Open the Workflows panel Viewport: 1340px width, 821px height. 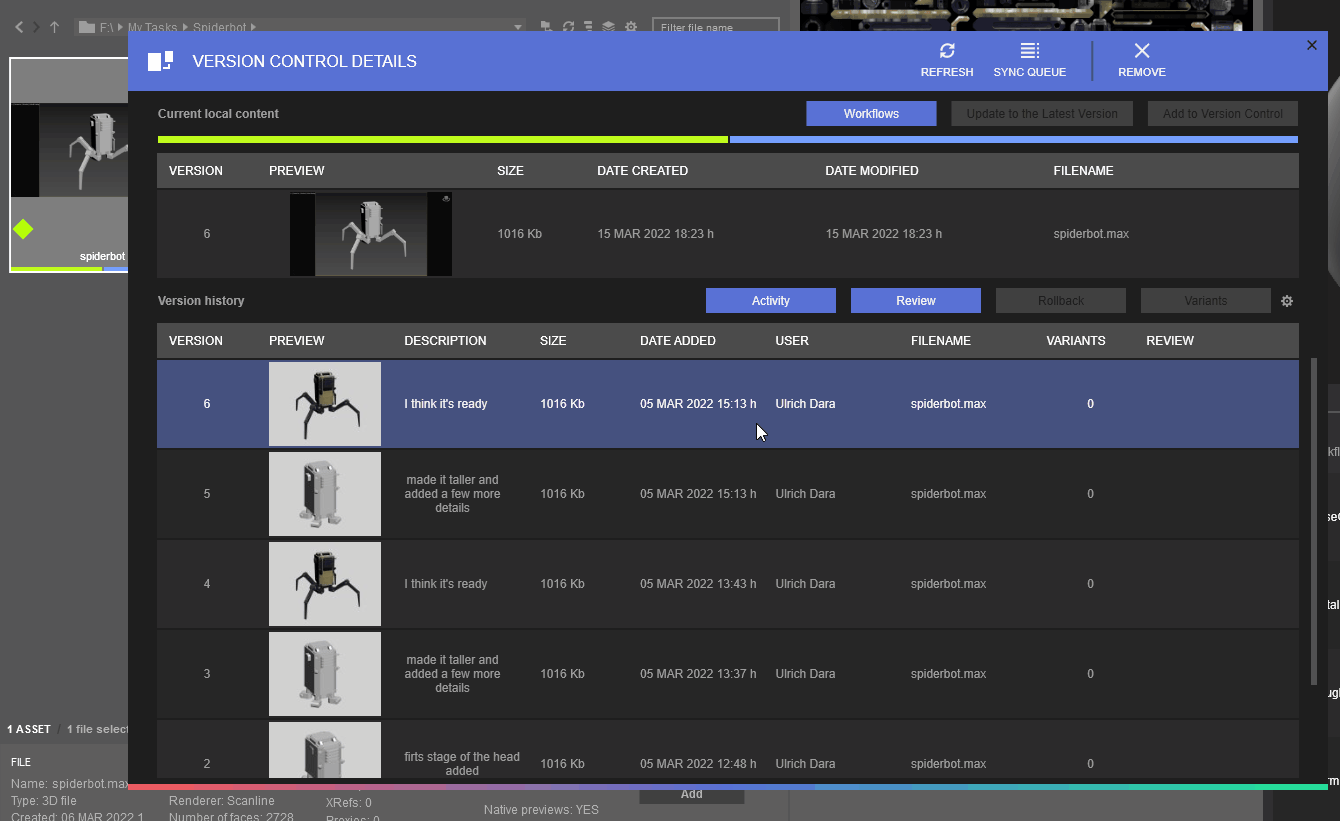tap(871, 114)
